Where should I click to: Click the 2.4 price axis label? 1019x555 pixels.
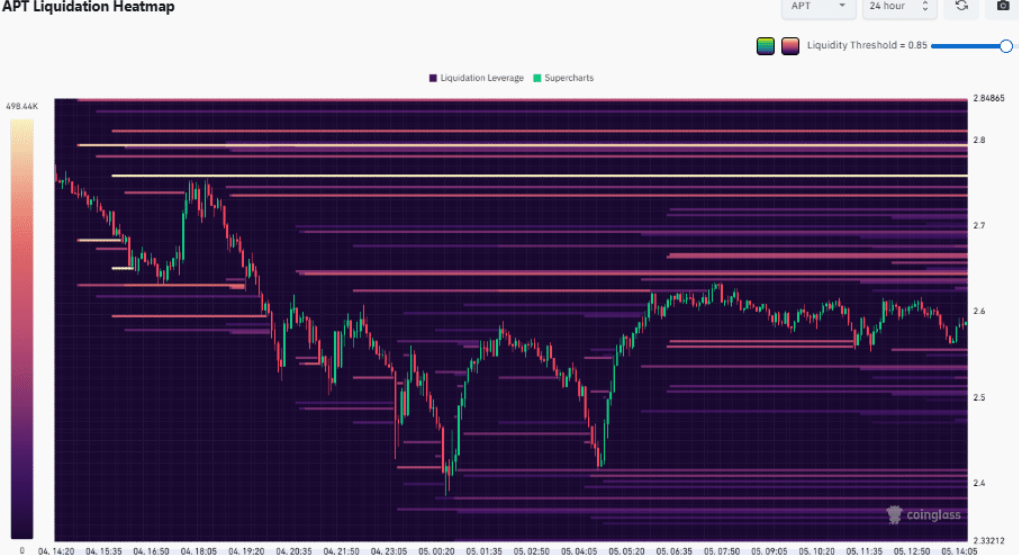tap(978, 483)
